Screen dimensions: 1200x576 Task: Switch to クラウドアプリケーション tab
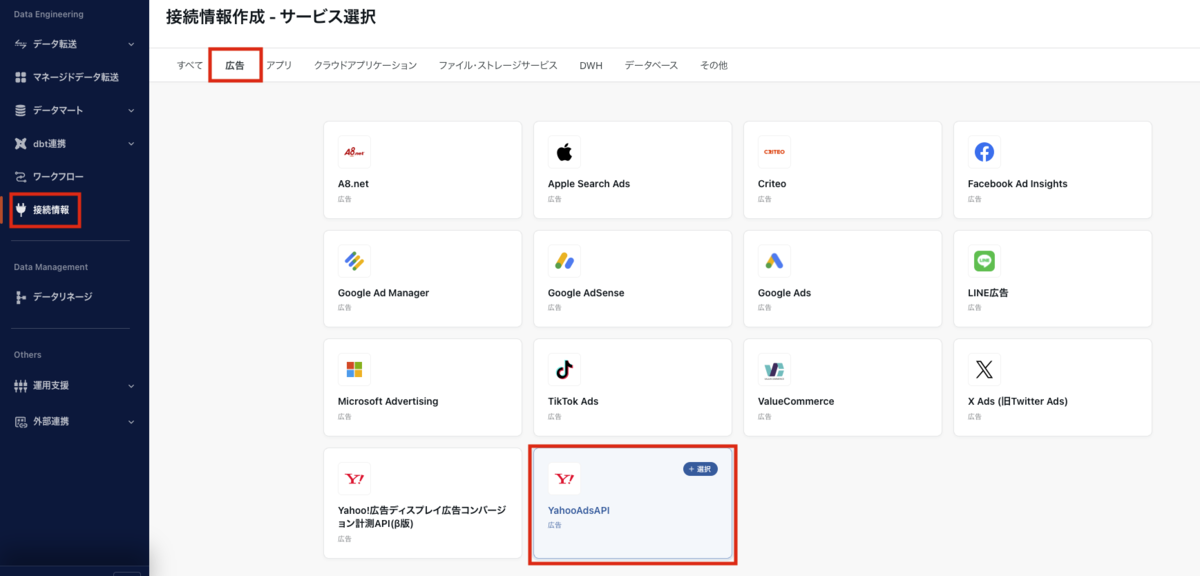coord(365,65)
